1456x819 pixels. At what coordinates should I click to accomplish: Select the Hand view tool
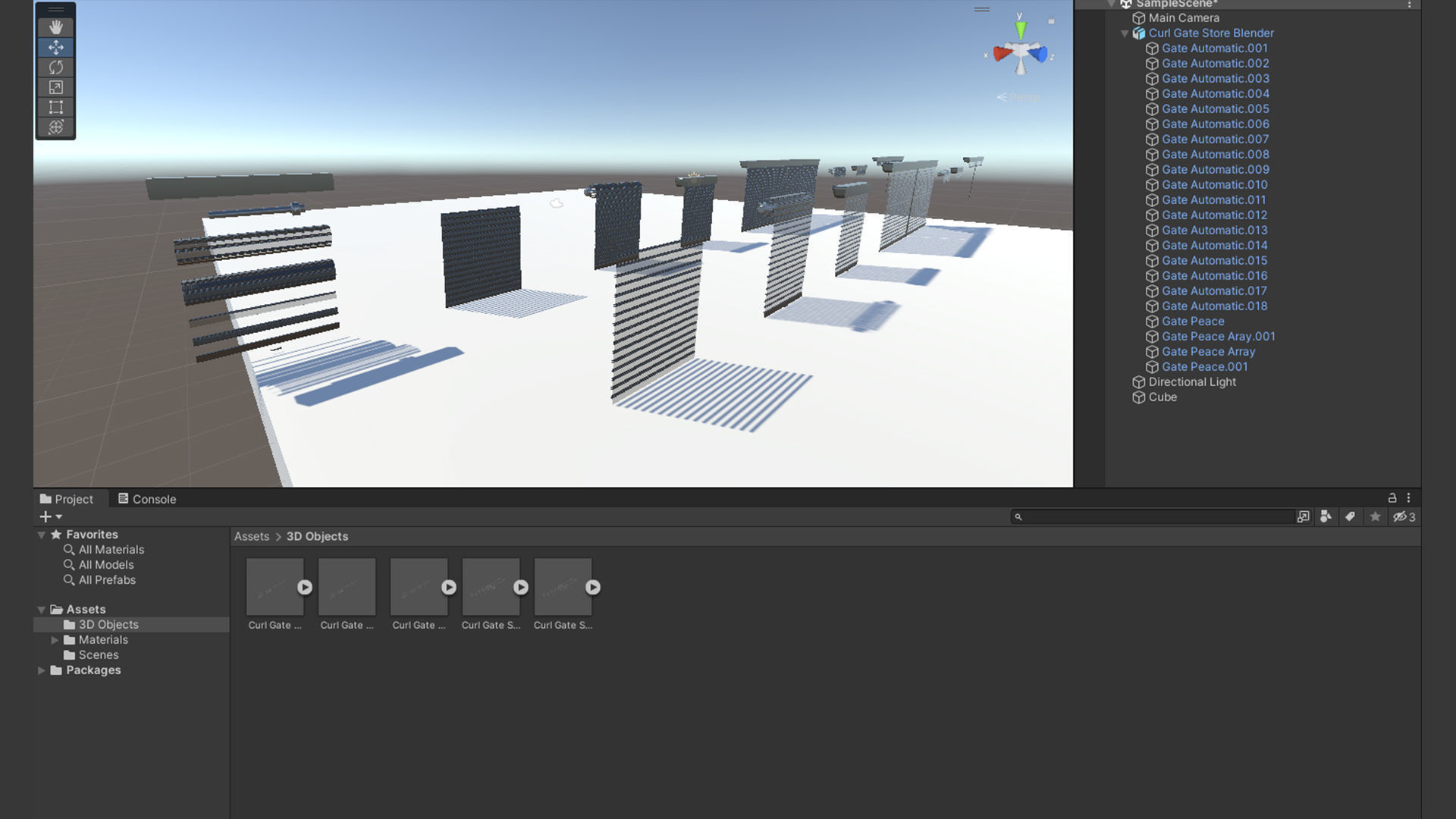[x=55, y=27]
